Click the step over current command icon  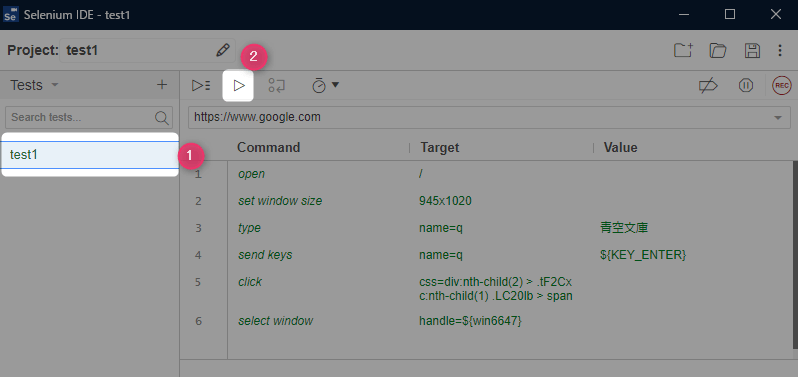276,85
